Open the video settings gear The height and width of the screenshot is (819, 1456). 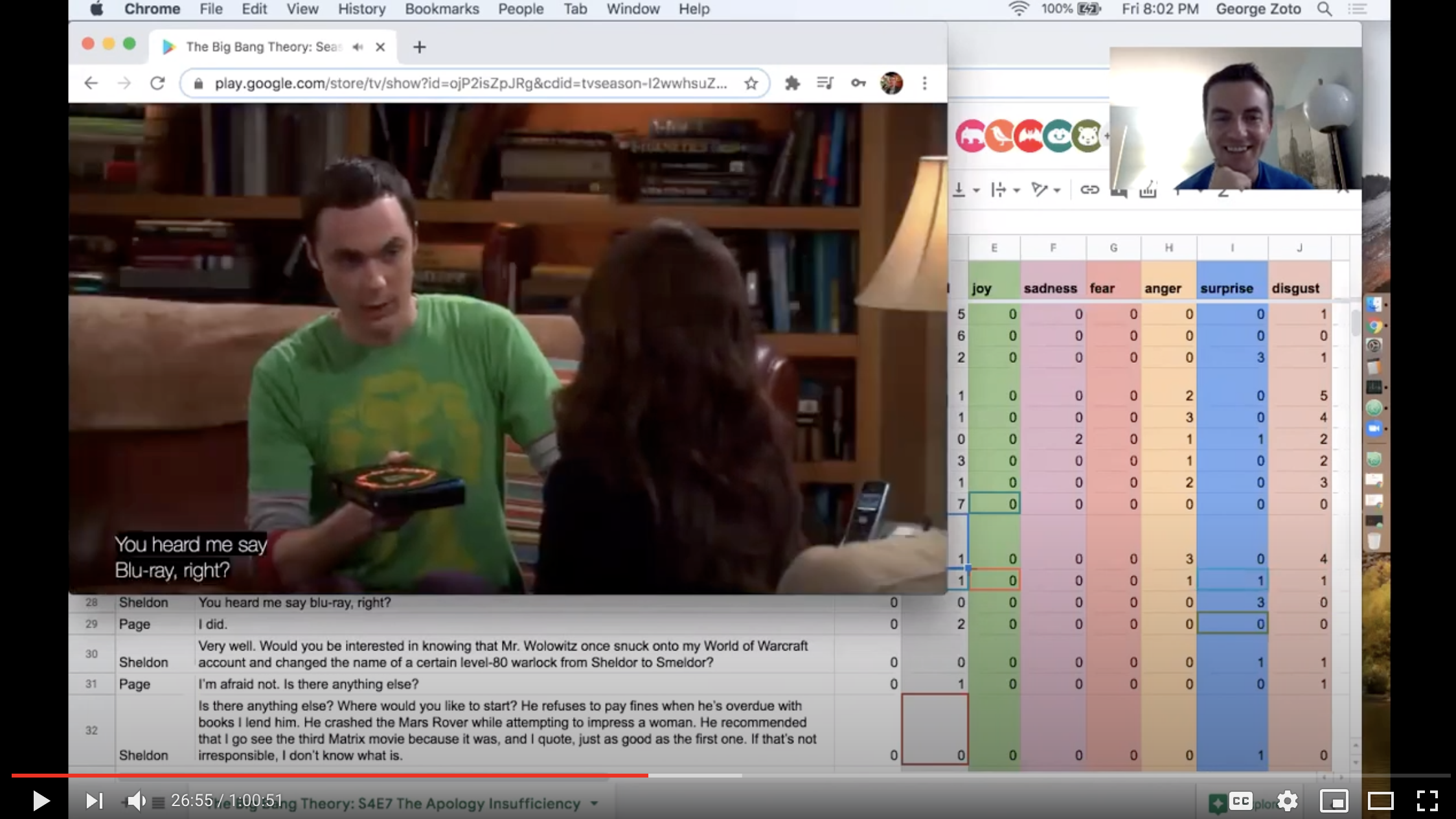[x=1288, y=801]
